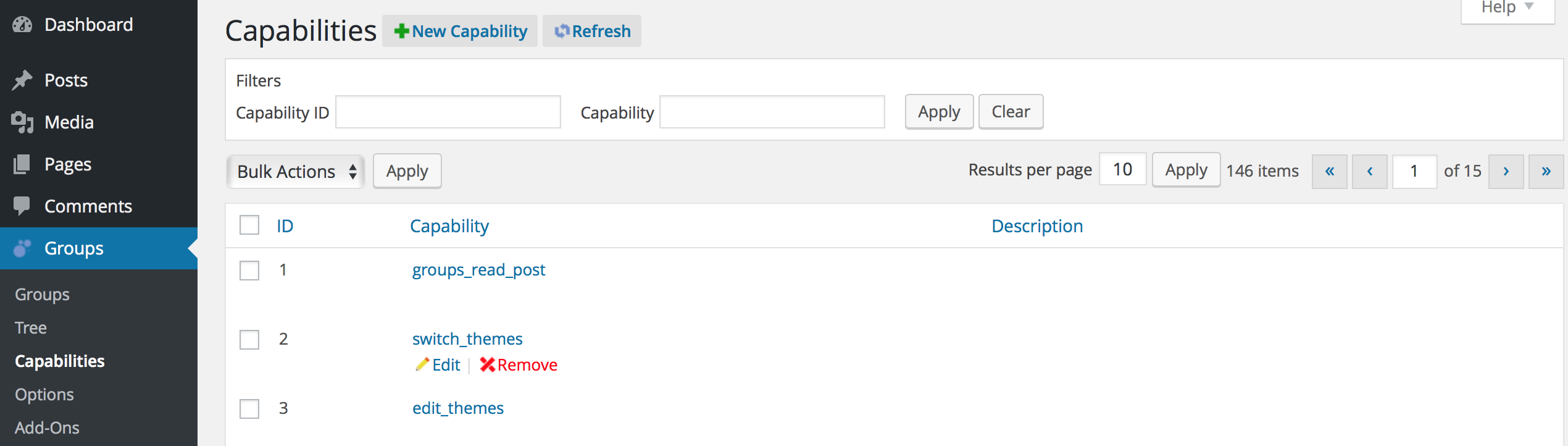Open the Options submenu item
Screen dimensions: 1568x446
[44, 395]
